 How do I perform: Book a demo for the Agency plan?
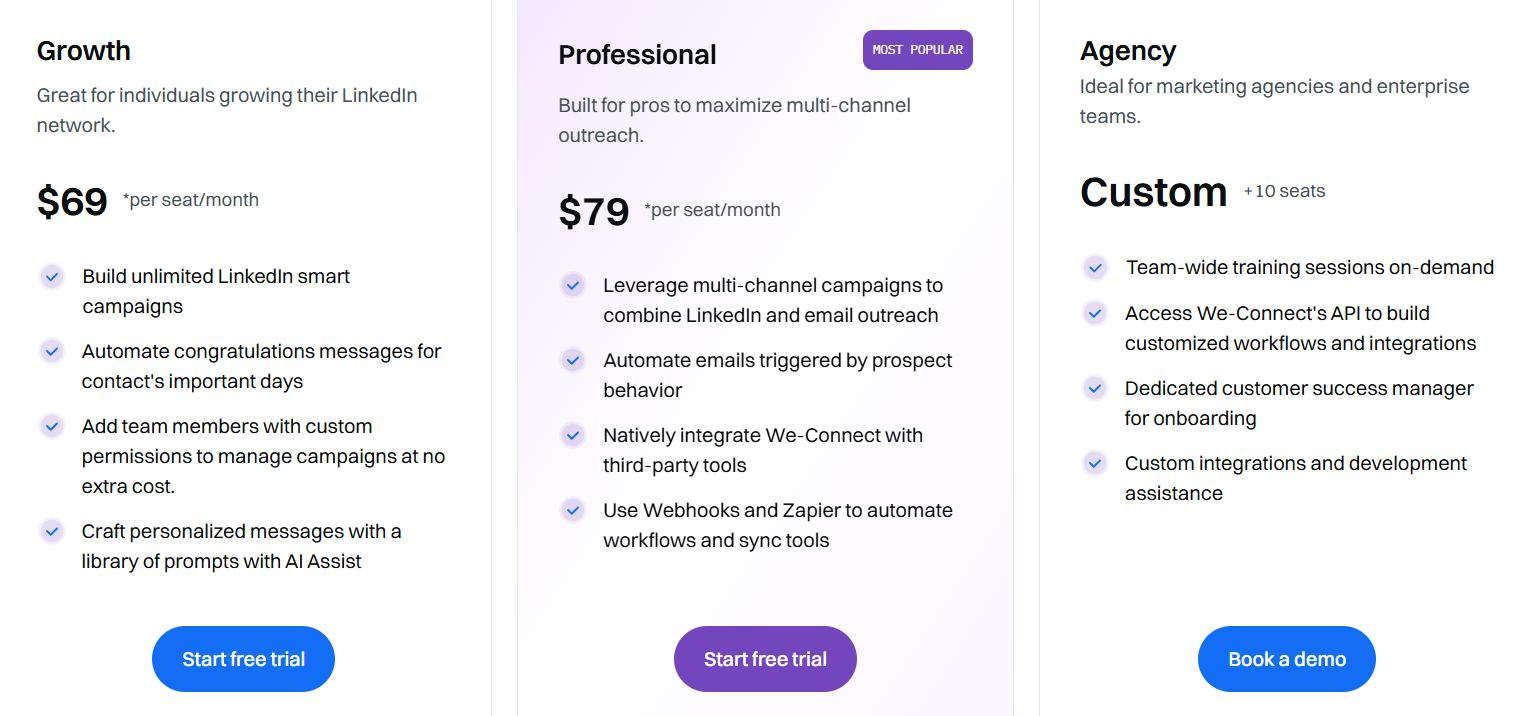pos(1286,659)
